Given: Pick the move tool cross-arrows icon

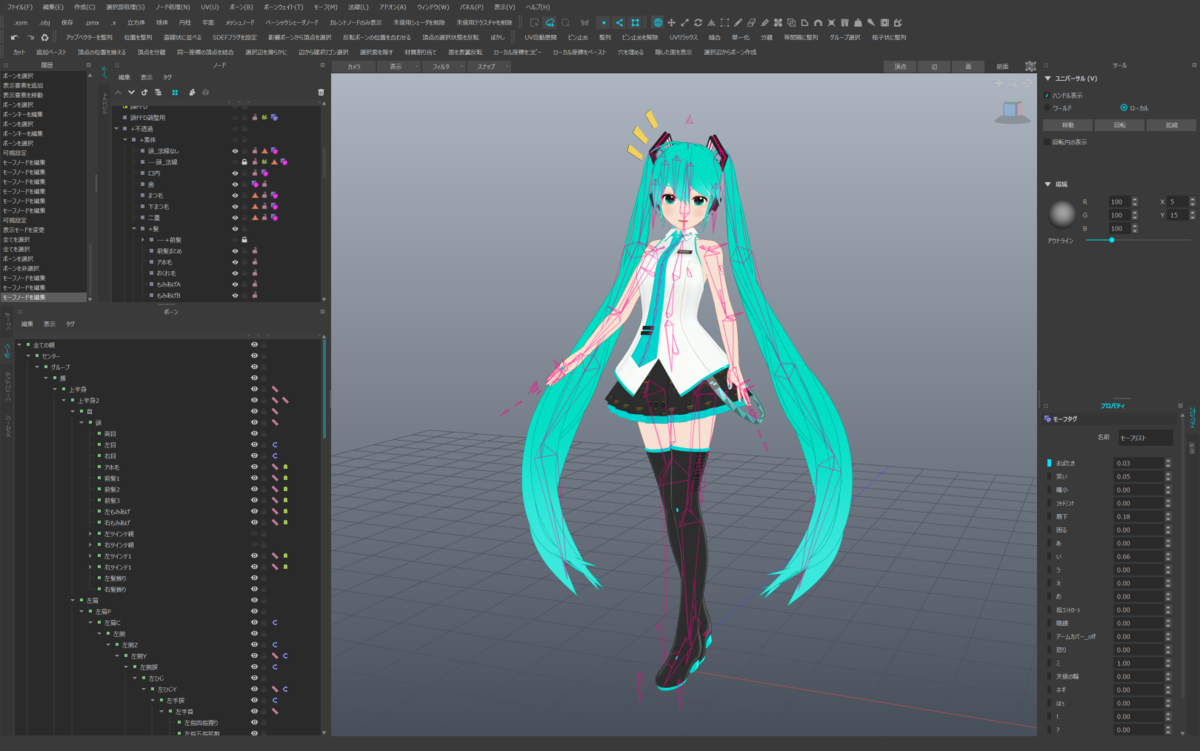Looking at the screenshot, I should 671,22.
